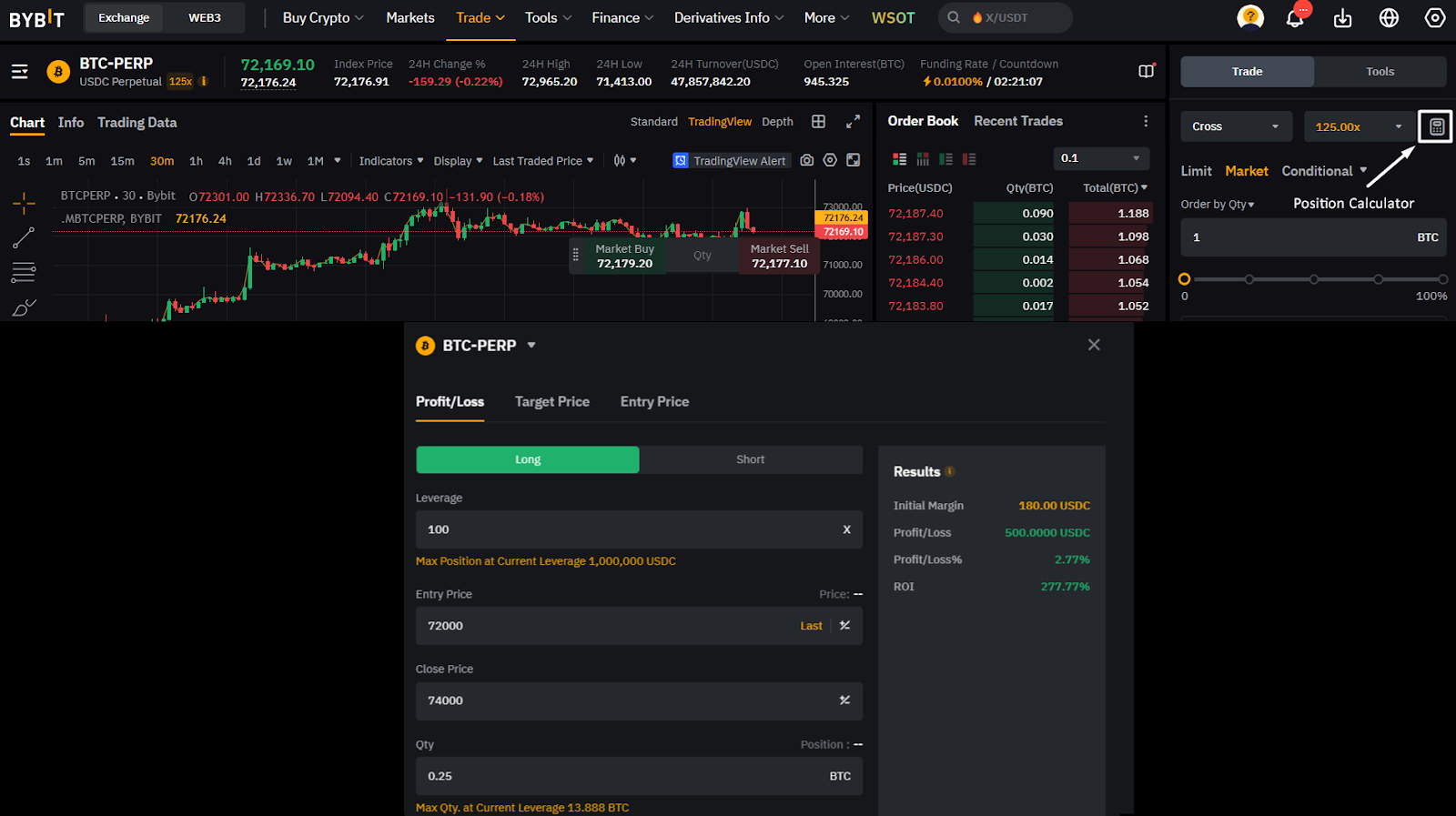Open the Tools tab in the order panel

pyautogui.click(x=1380, y=72)
